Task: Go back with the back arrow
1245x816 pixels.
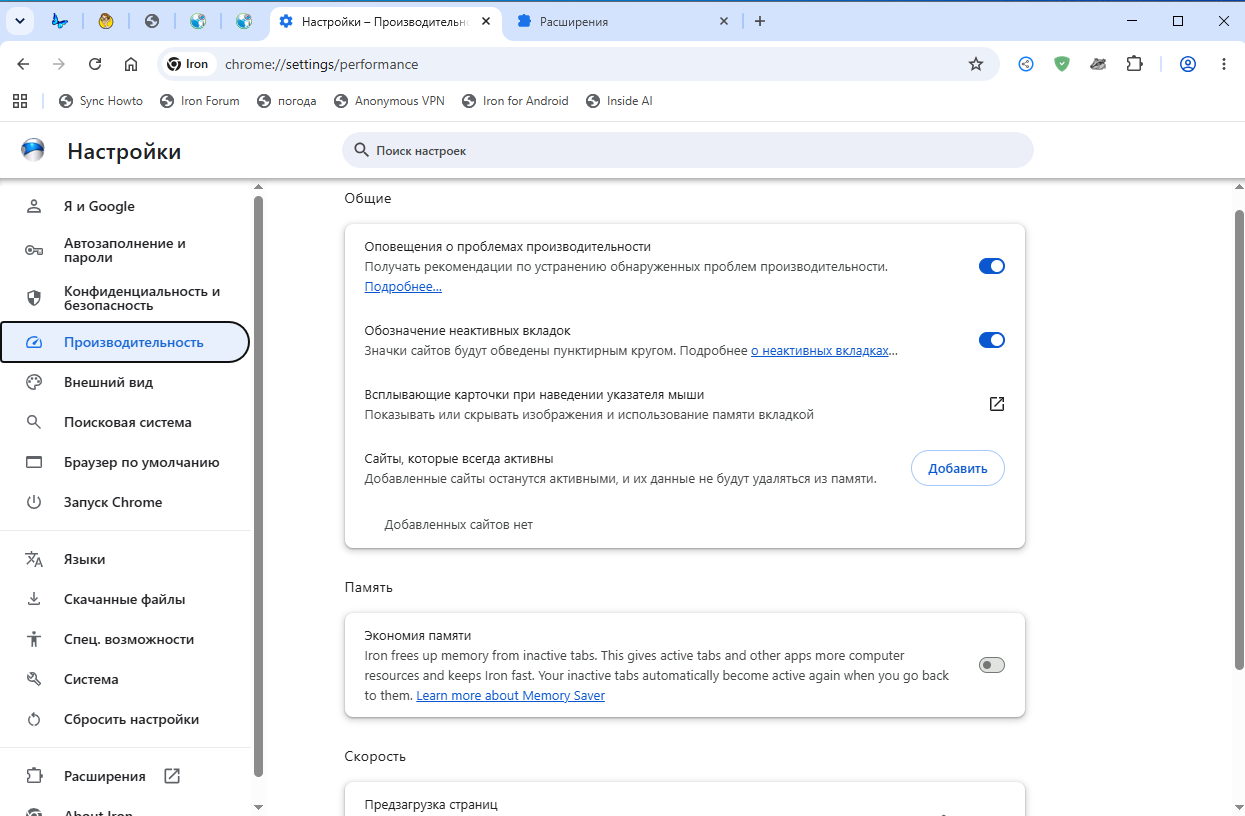Action: tap(23, 64)
